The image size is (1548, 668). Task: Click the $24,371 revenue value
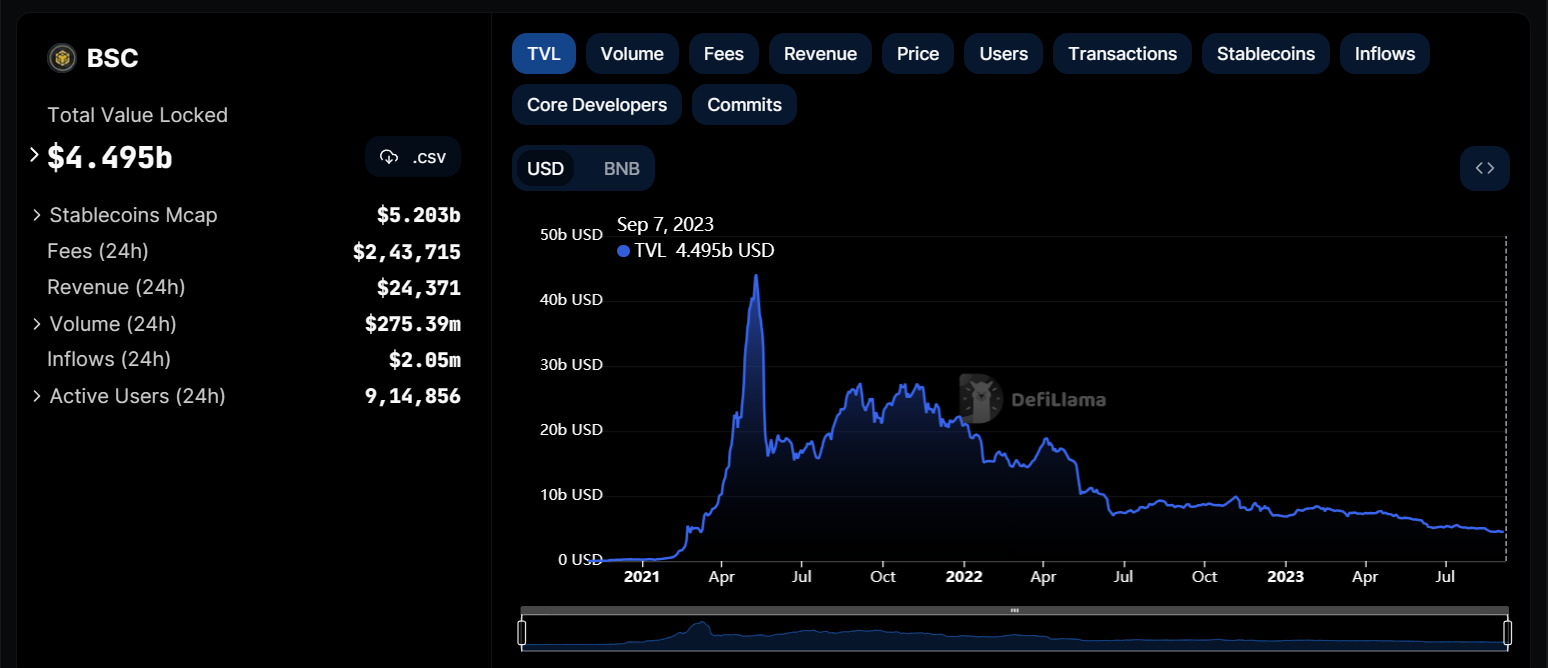coord(419,288)
